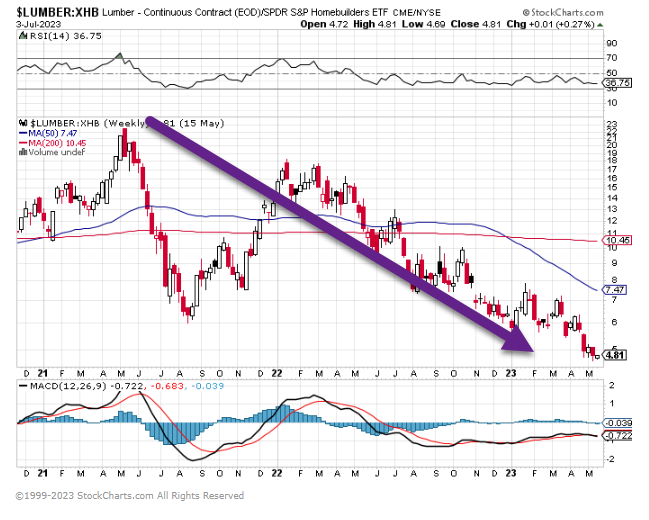Click the MA(50) 7.47 legend entry
The height and width of the screenshot is (520, 649).
tap(48, 133)
